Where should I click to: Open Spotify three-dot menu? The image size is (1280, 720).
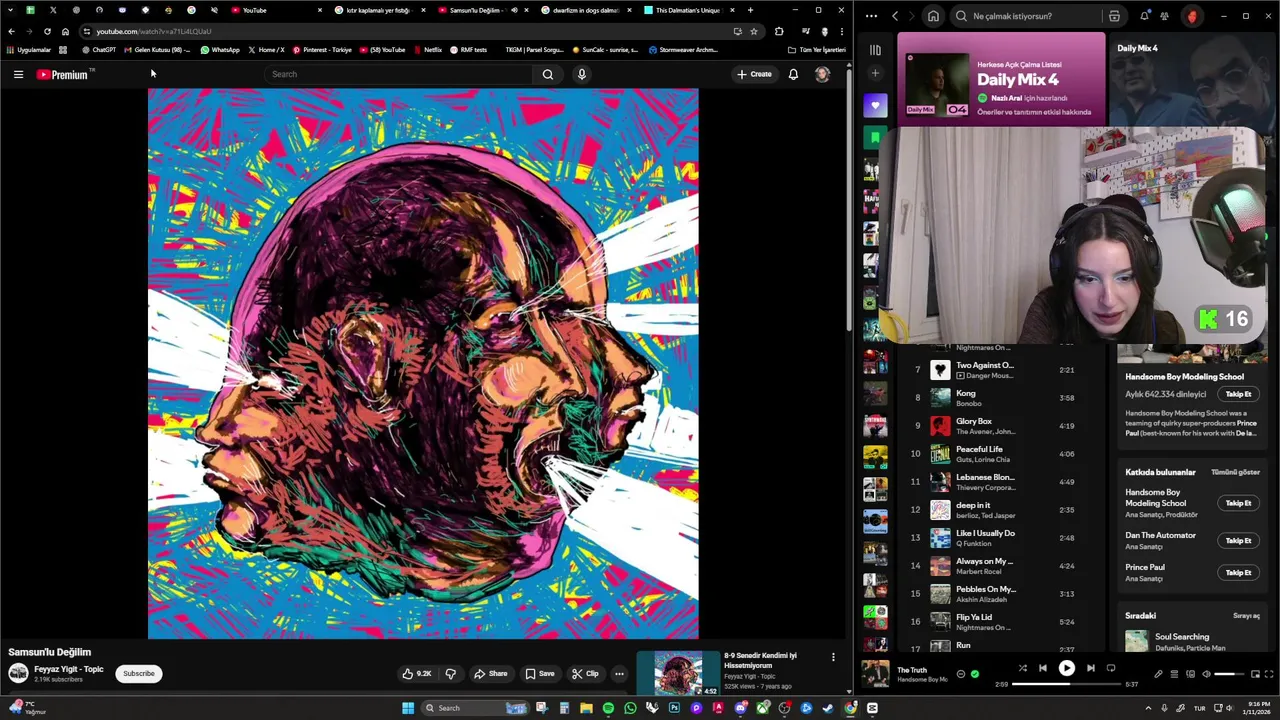(x=871, y=16)
